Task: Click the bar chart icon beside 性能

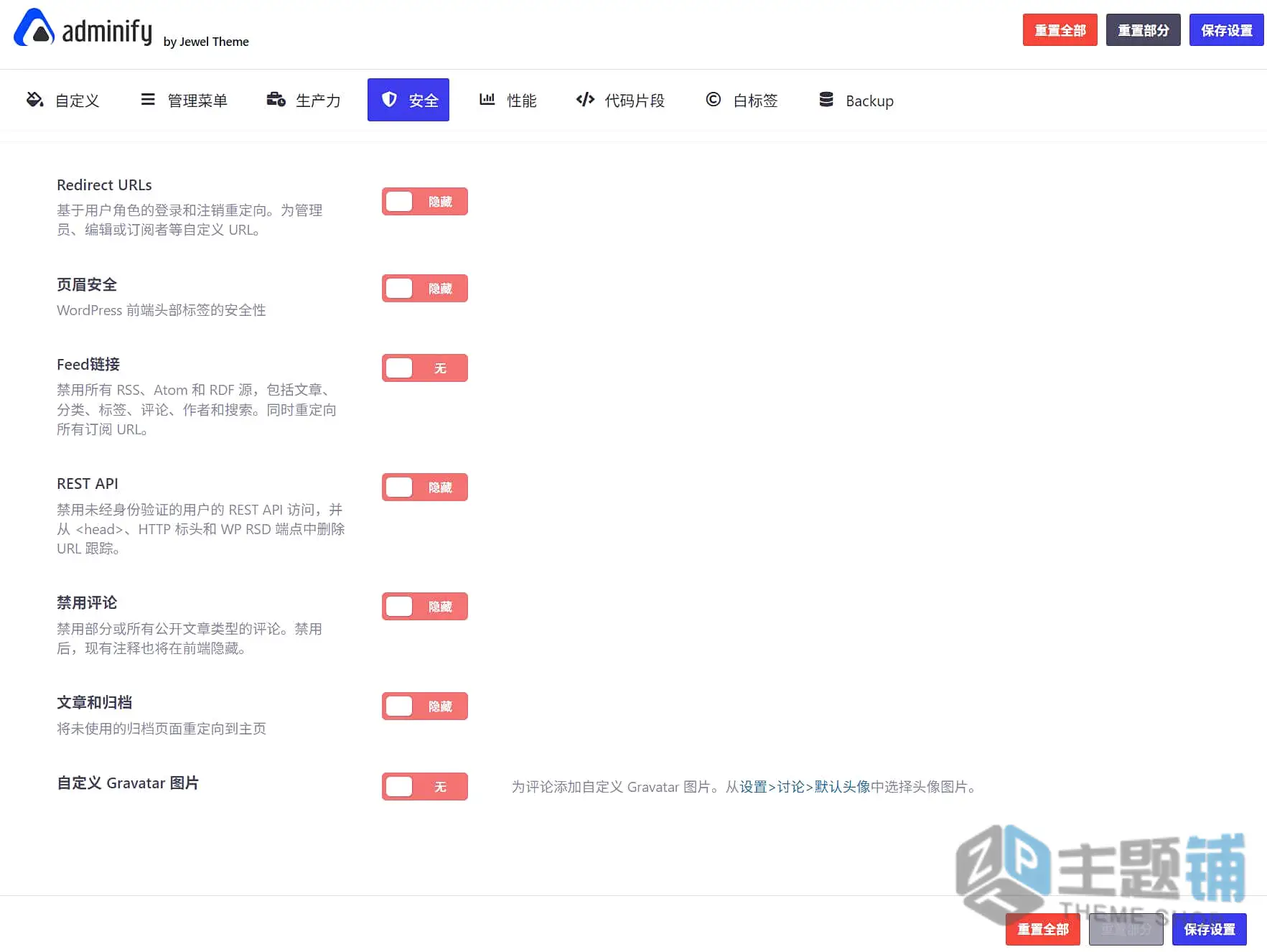Action: pos(487,99)
